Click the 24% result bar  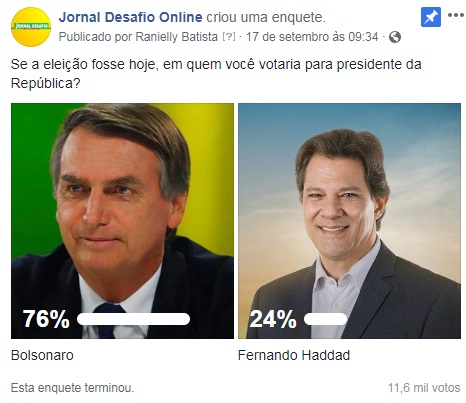pyautogui.click(x=325, y=319)
